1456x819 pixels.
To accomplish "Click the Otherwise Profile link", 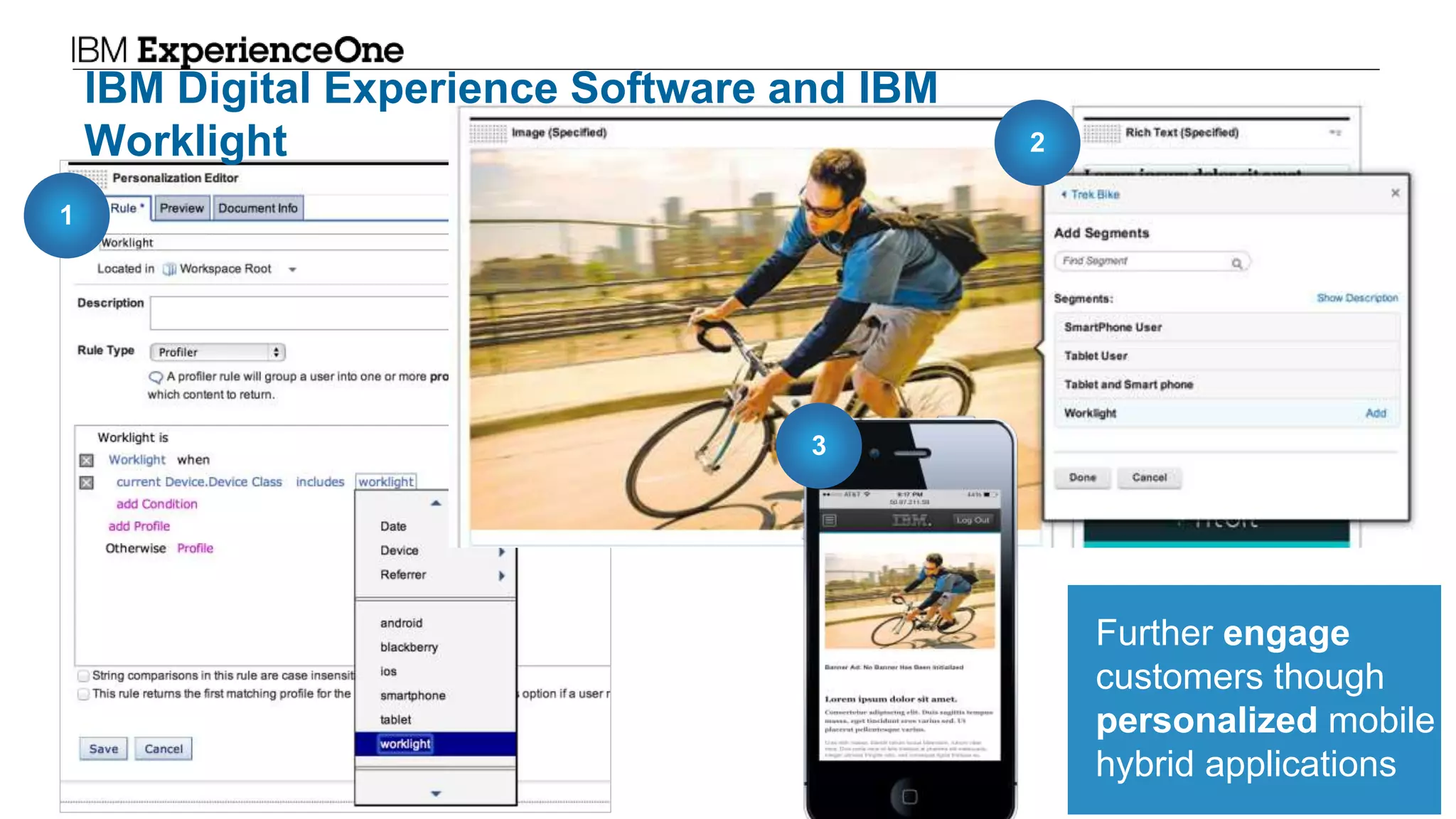I will (195, 548).
